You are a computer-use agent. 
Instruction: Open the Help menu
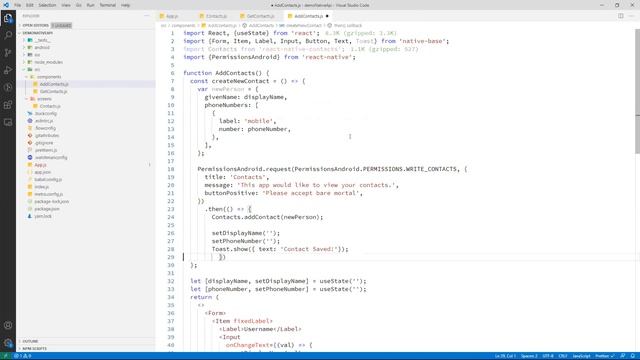click(x=125, y=5)
